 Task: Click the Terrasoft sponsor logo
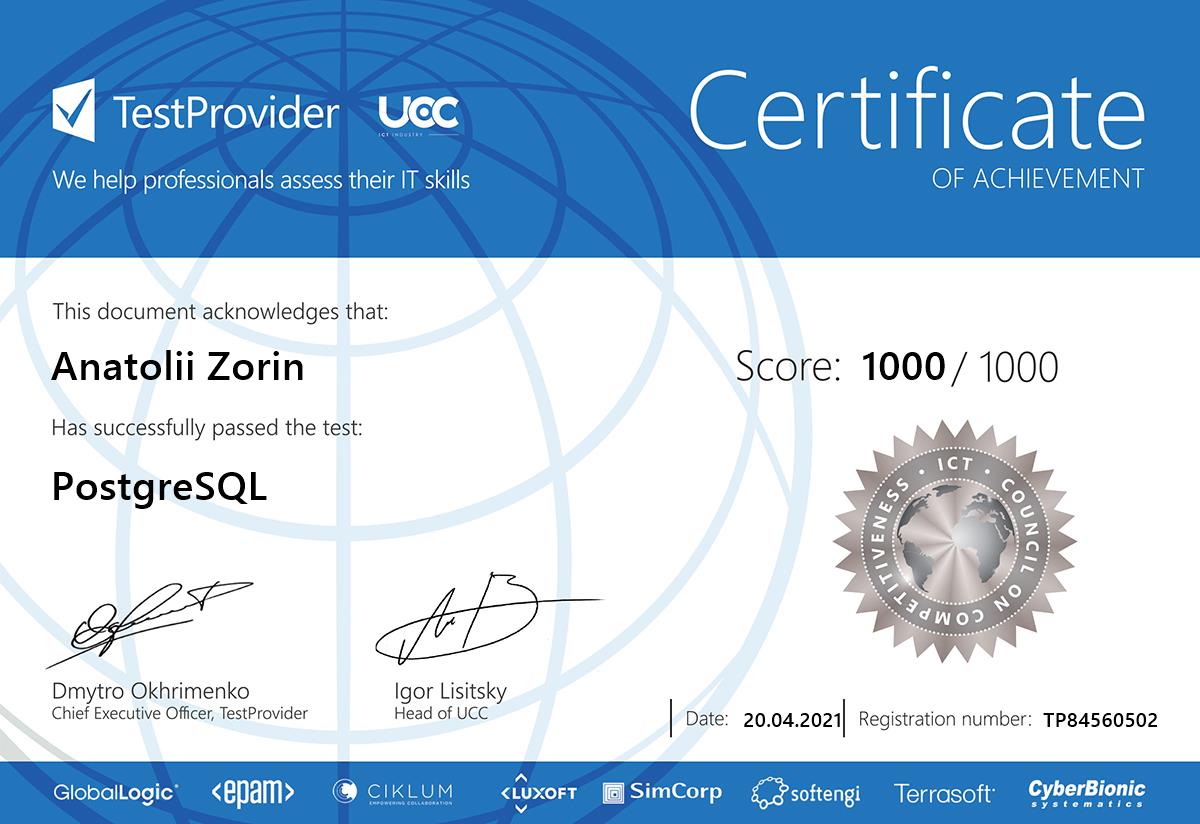(x=944, y=794)
